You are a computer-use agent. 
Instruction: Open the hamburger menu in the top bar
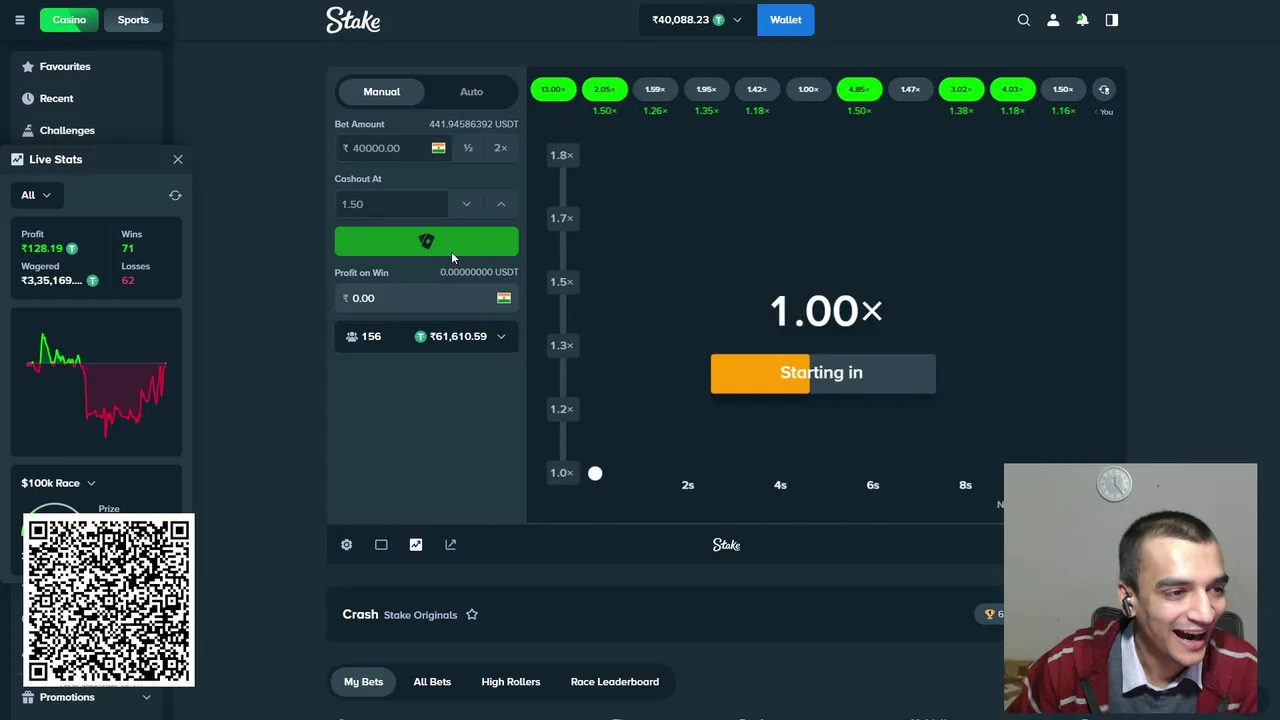coord(19,20)
